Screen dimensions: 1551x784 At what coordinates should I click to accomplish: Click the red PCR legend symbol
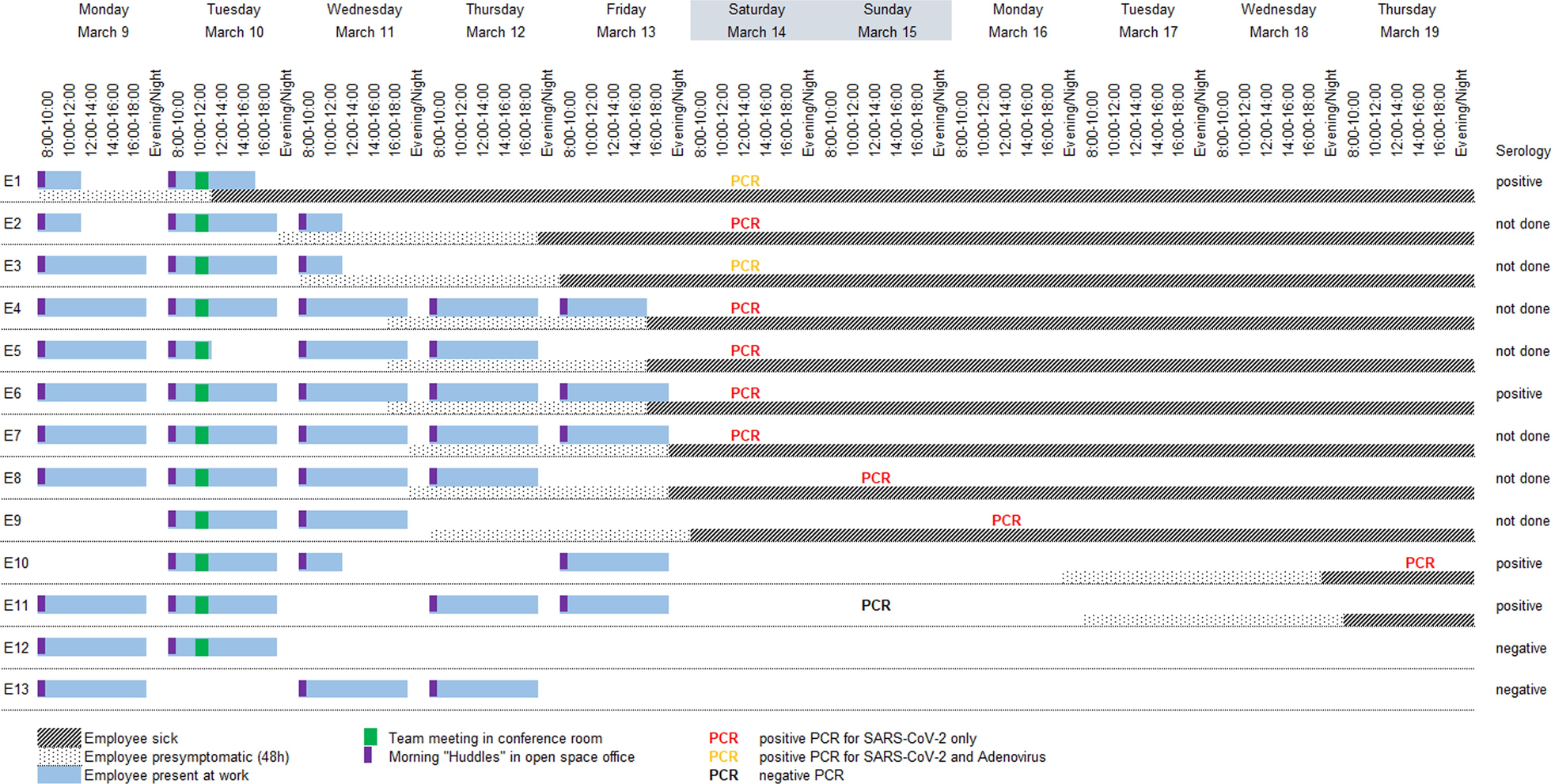723,738
